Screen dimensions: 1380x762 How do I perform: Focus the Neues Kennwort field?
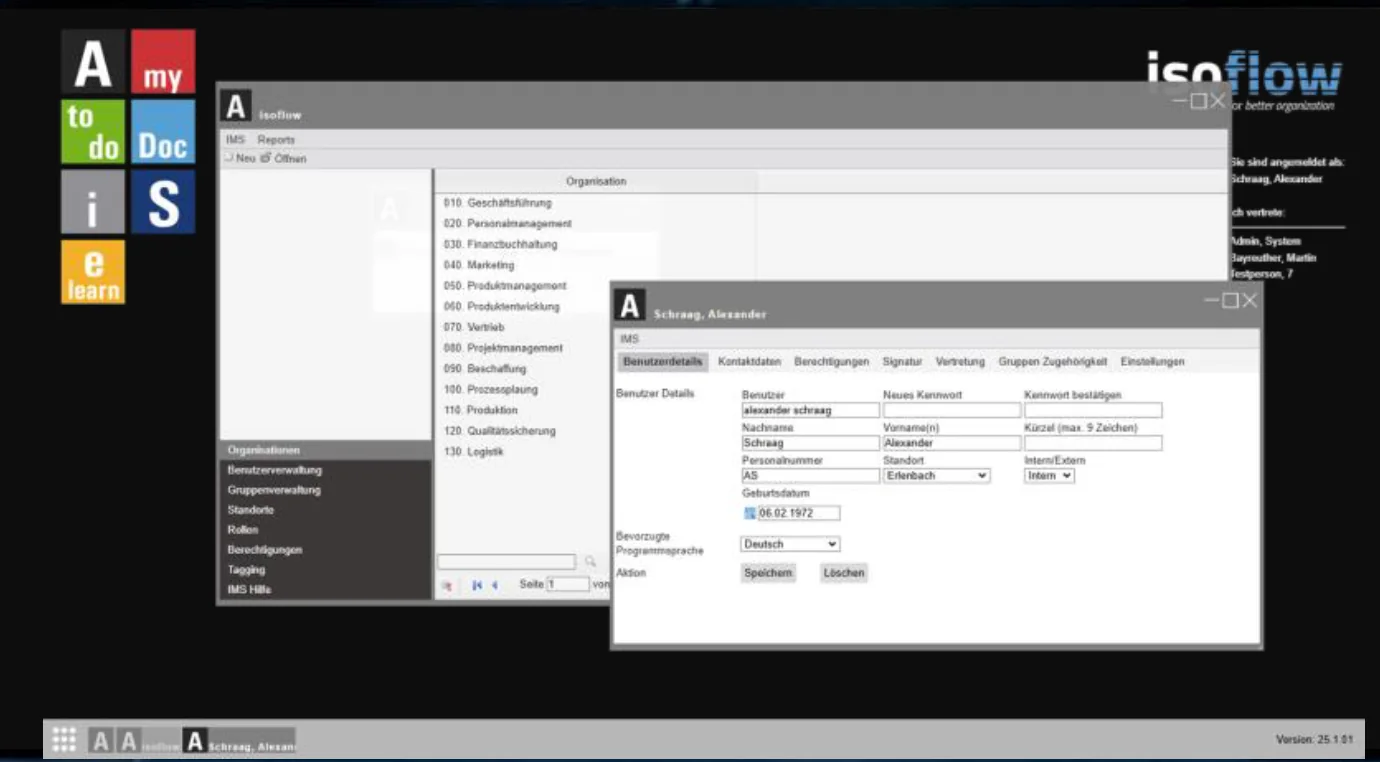(x=952, y=410)
